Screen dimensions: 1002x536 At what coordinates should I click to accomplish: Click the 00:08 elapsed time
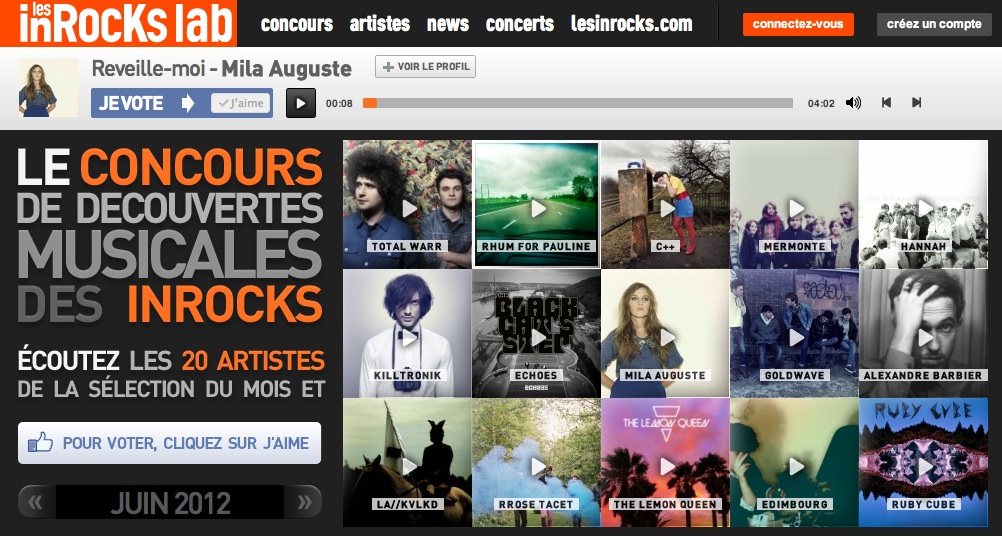click(339, 103)
